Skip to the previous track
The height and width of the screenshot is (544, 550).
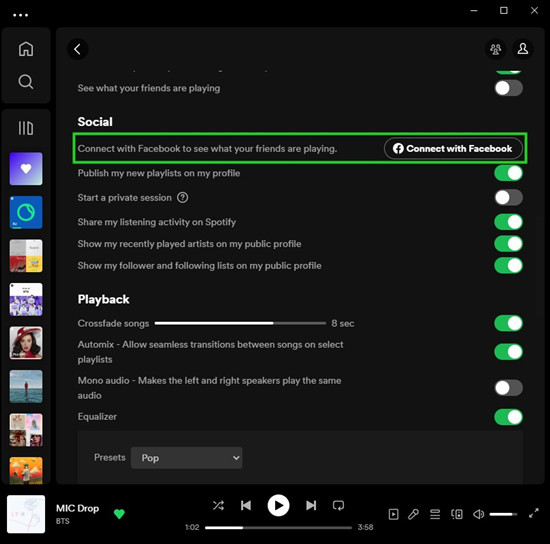pos(246,505)
